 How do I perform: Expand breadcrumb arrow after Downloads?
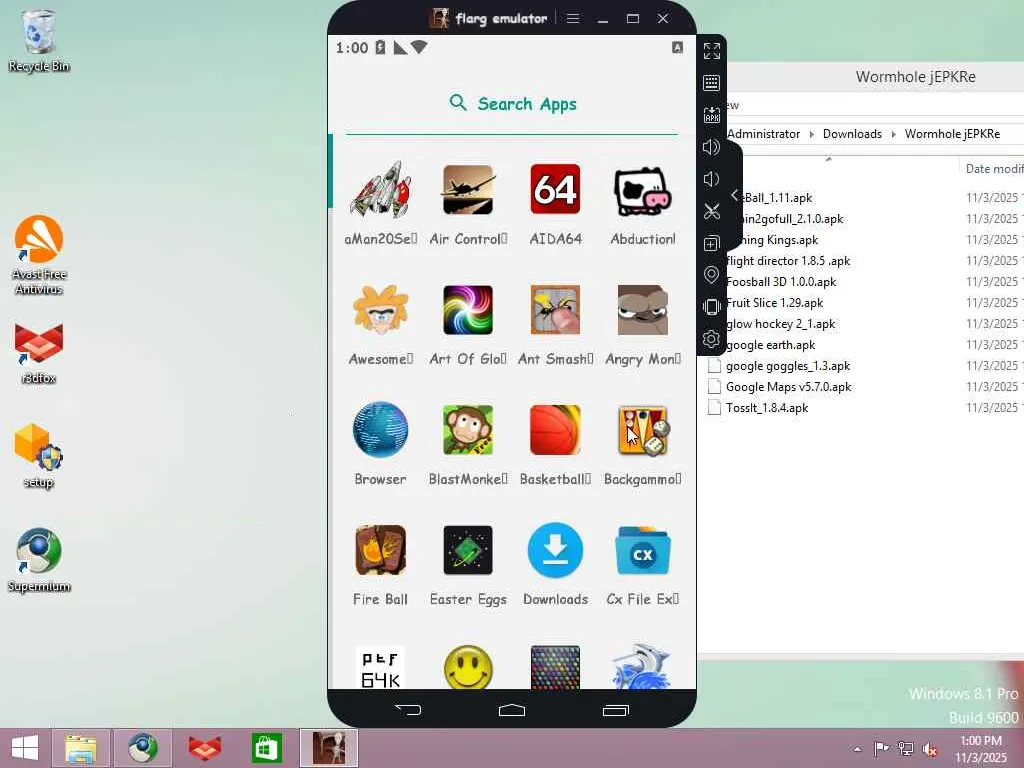tap(893, 134)
